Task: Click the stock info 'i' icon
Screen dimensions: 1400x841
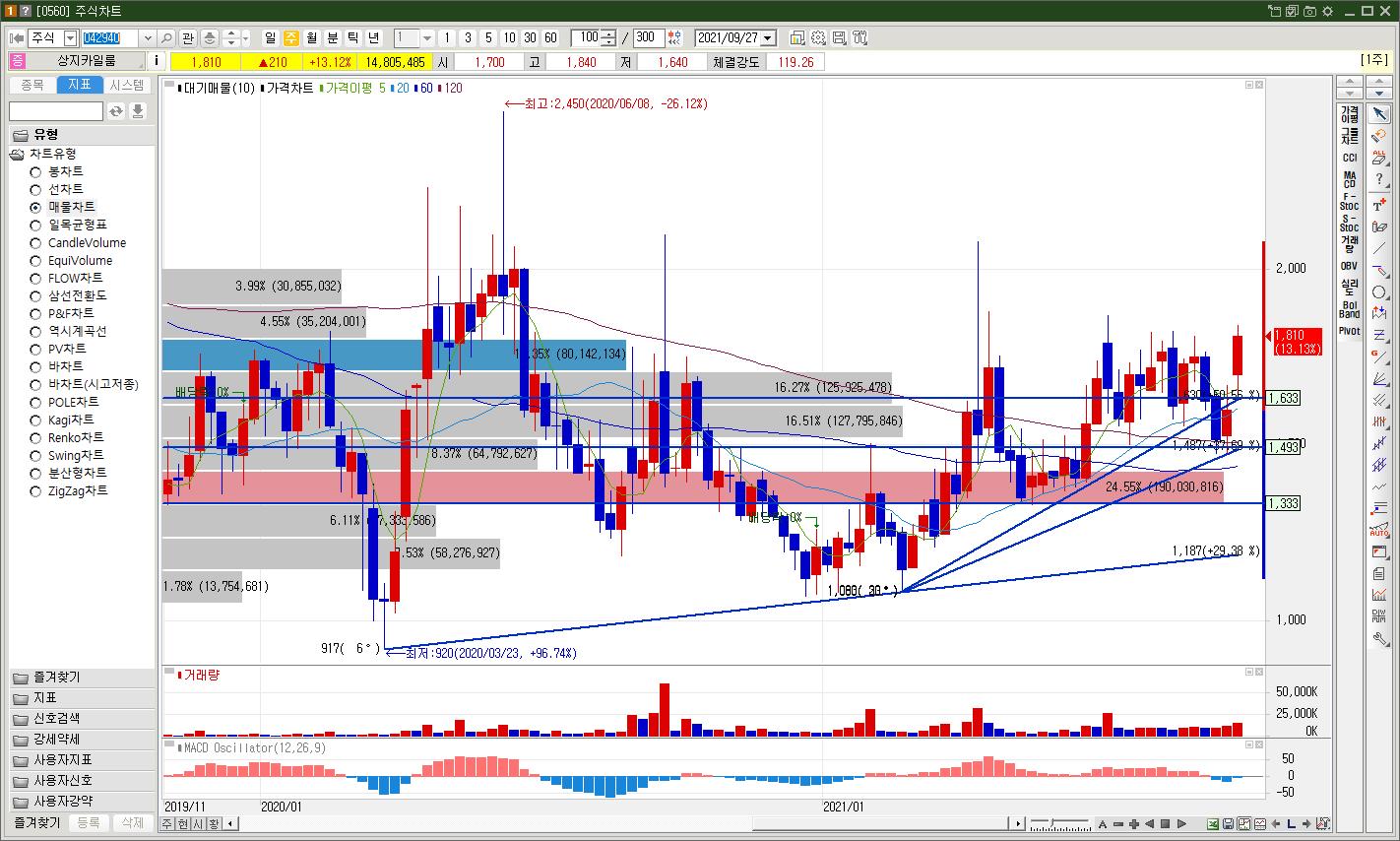Action: coord(159,61)
